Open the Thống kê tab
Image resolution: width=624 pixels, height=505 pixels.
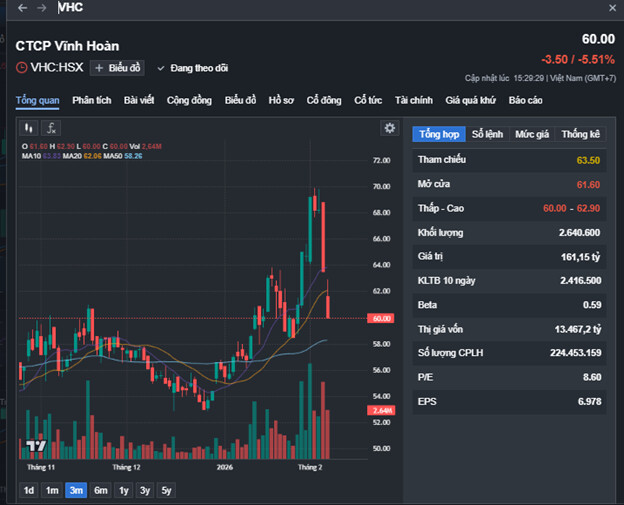[x=581, y=134]
